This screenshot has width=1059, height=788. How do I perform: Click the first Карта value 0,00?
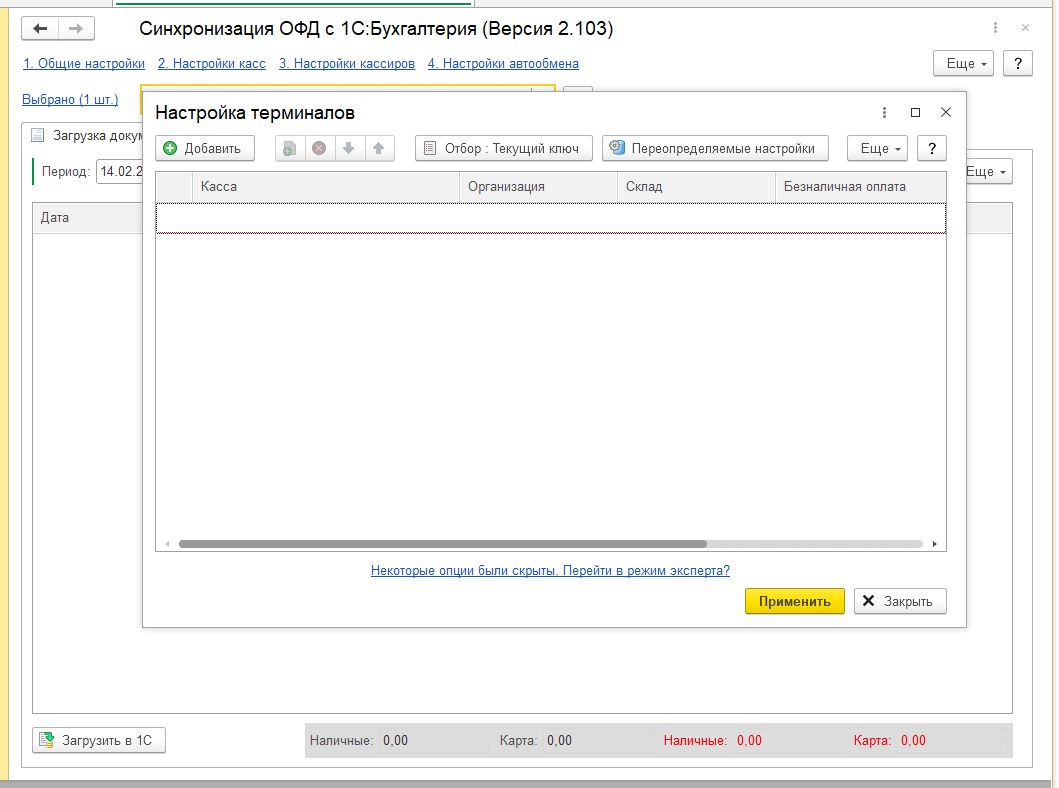560,741
